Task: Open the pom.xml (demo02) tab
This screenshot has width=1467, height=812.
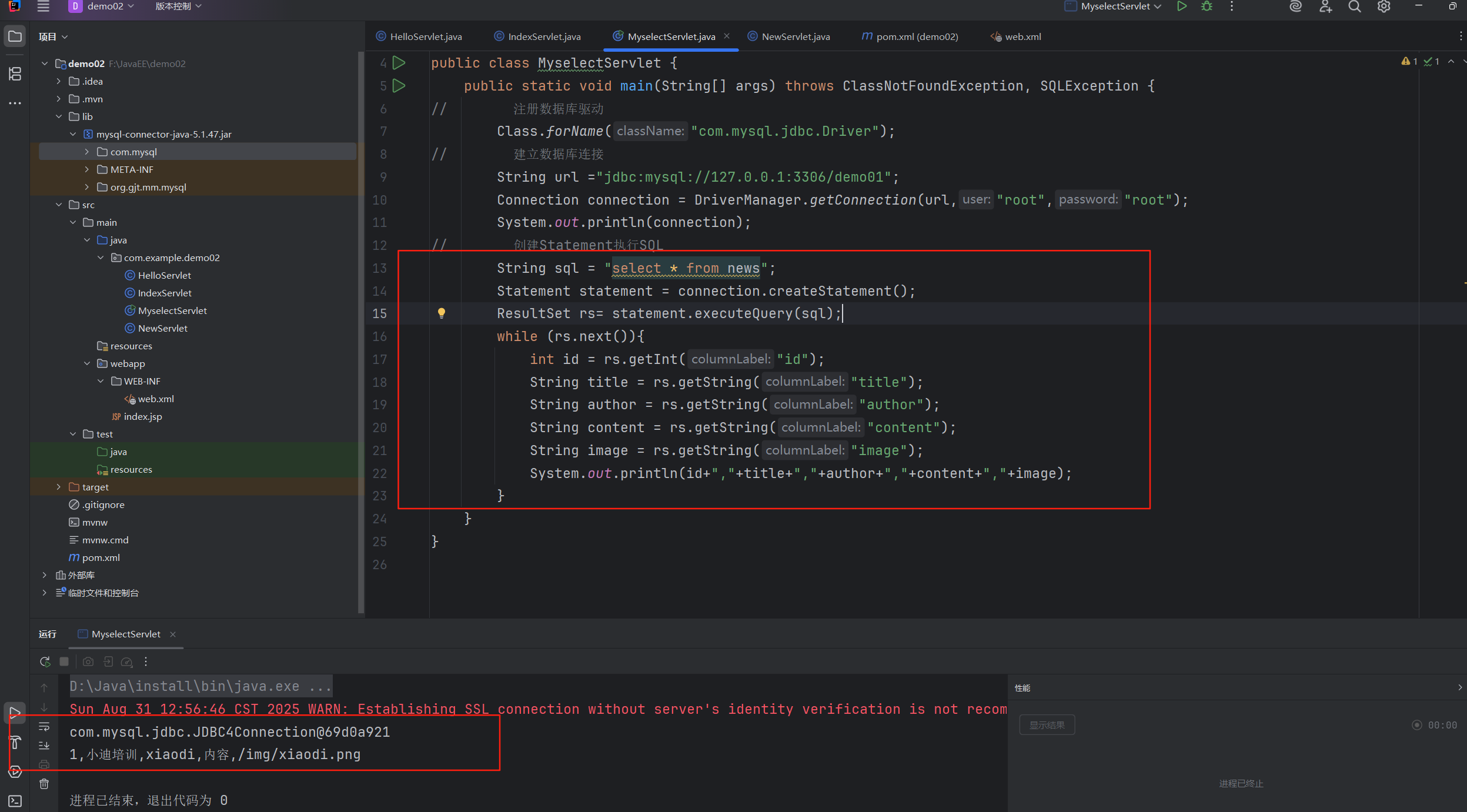Action: coord(916,36)
